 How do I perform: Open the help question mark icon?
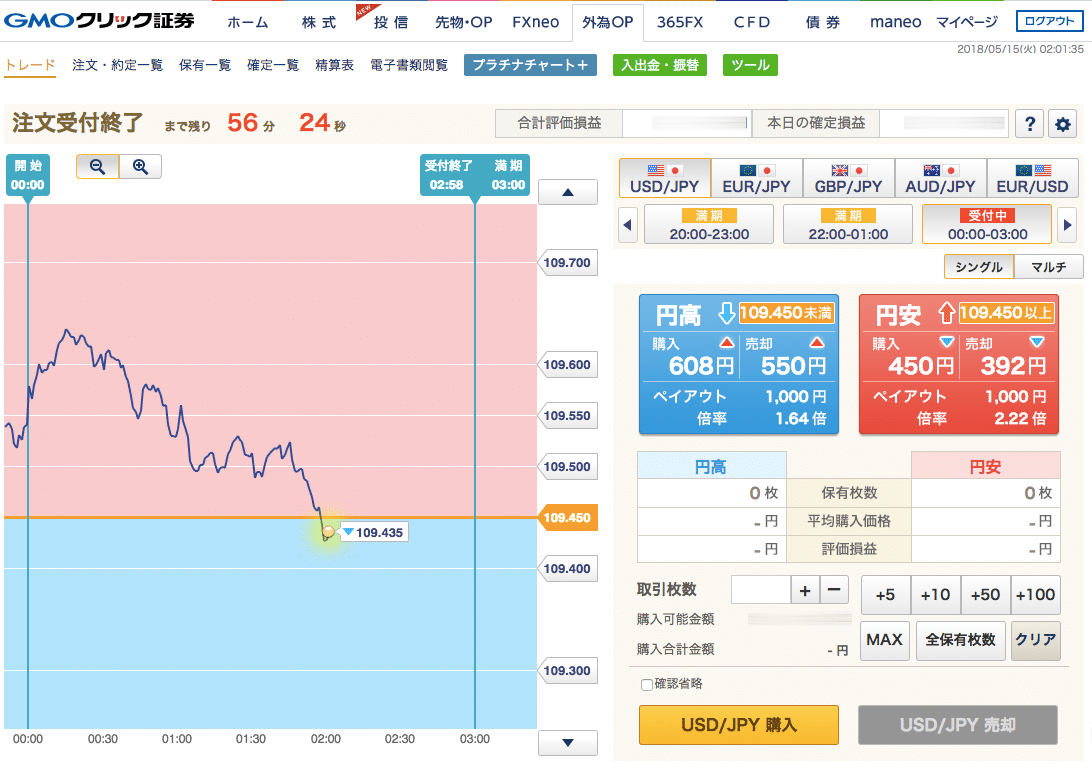pyautogui.click(x=1029, y=124)
